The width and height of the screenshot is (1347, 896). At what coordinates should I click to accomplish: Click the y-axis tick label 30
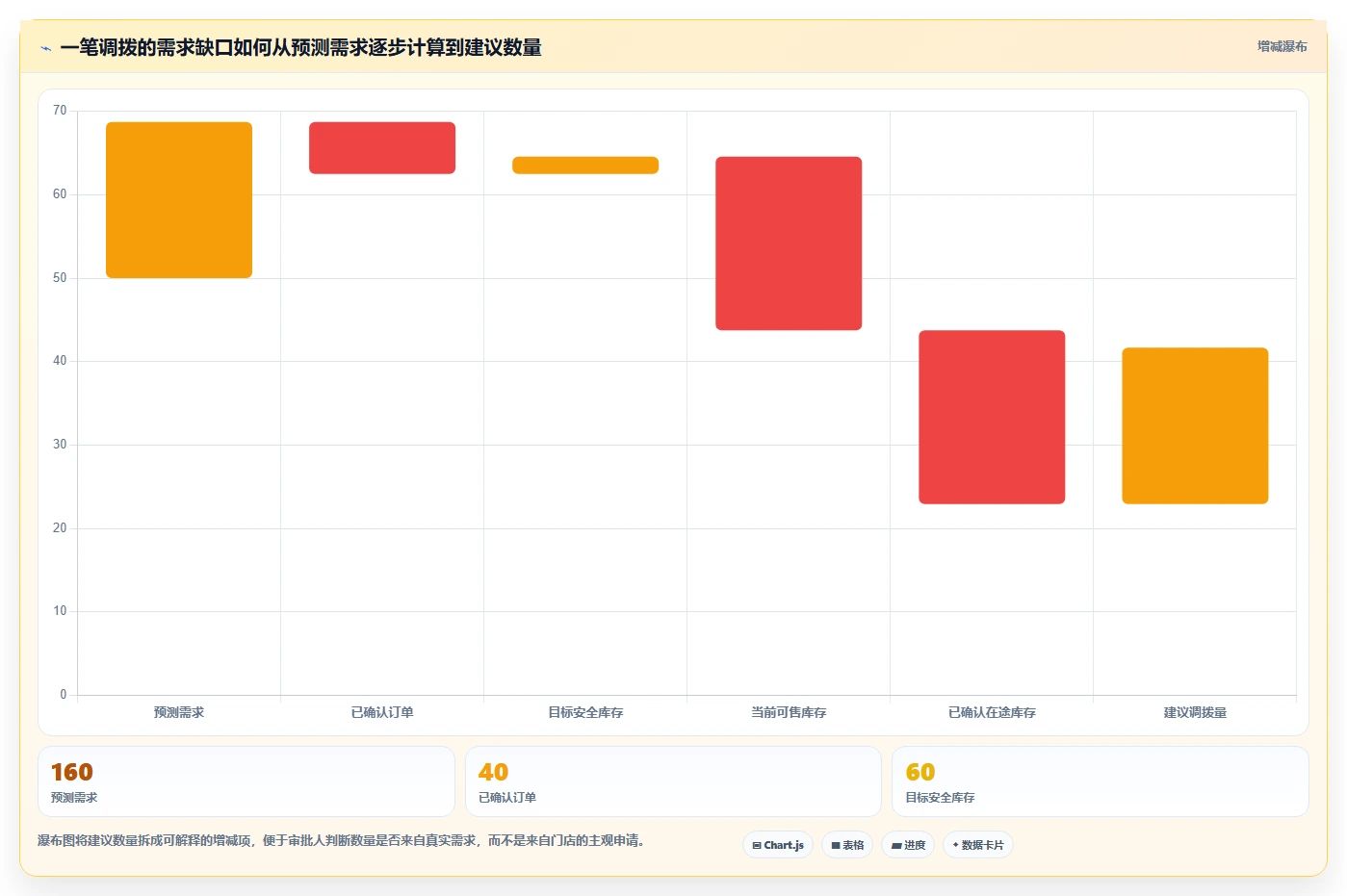tap(60, 445)
